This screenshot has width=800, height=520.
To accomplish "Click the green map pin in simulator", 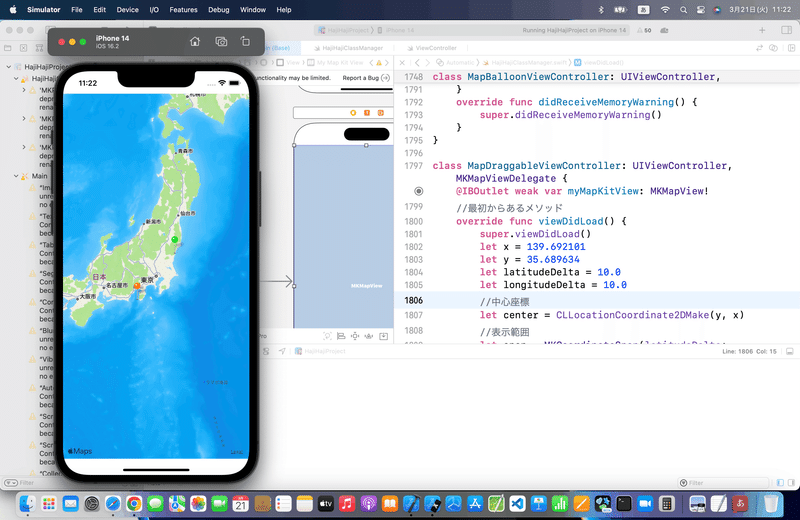I will point(174,239).
